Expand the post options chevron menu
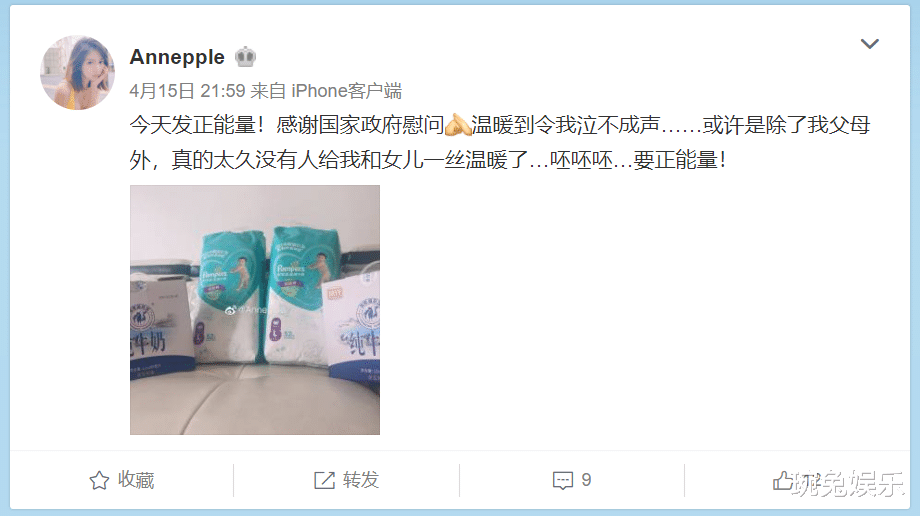 click(x=869, y=44)
